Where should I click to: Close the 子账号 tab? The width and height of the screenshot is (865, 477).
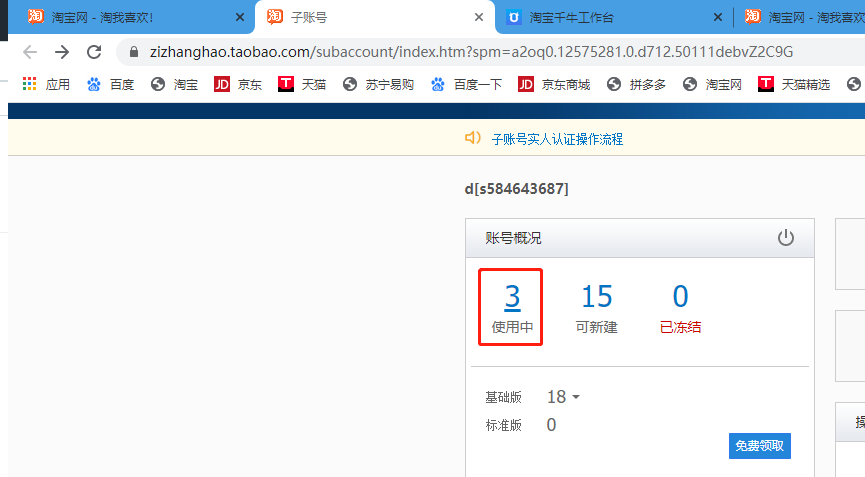(479, 17)
